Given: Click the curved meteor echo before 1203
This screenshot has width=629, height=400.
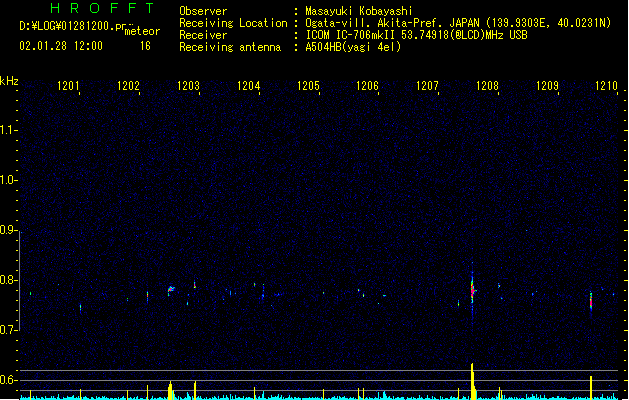Looking at the screenshot, I should (x=171, y=289).
